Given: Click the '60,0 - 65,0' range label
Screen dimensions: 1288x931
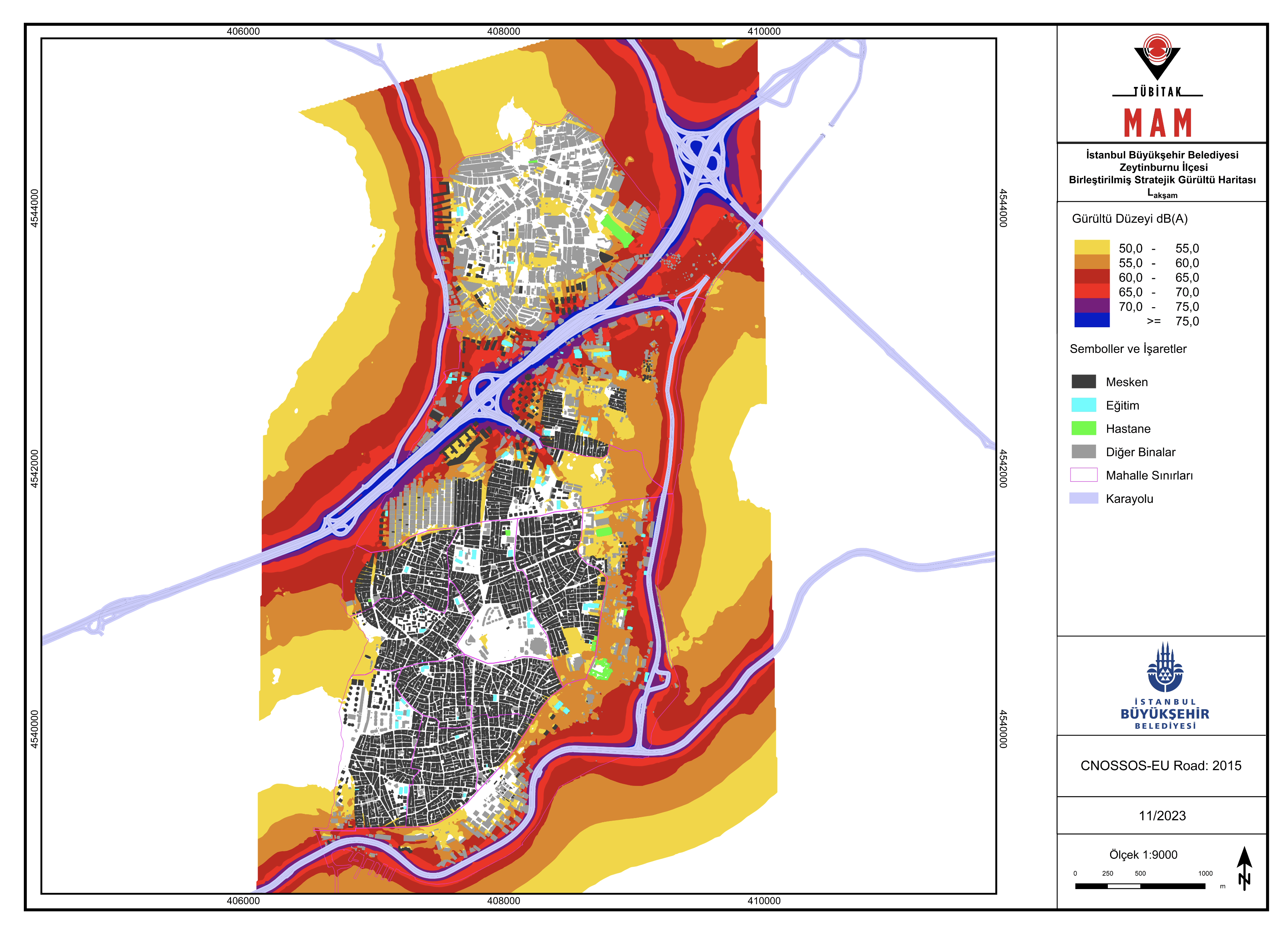Looking at the screenshot, I should 1158,278.
